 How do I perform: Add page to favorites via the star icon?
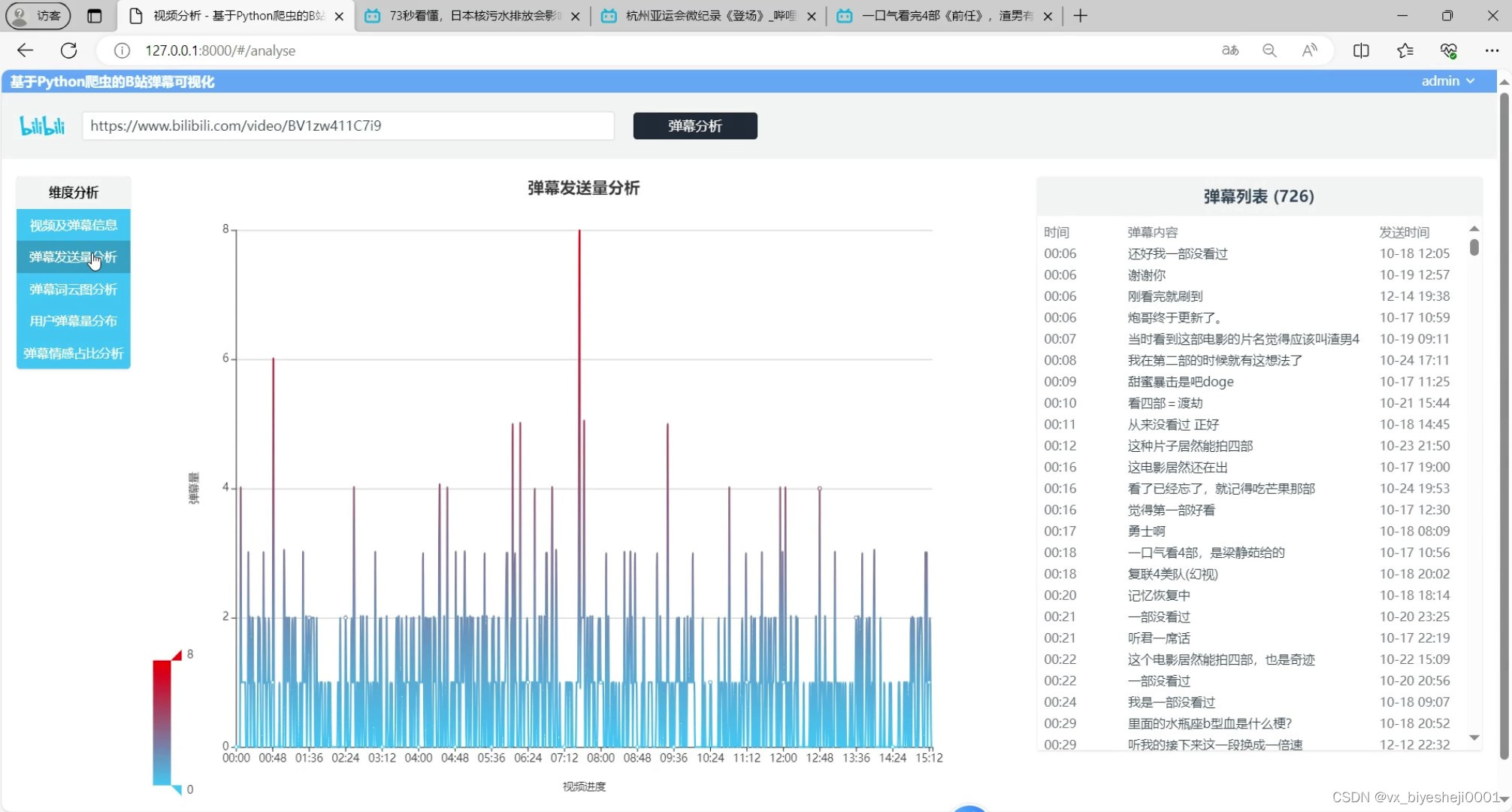pos(1405,50)
